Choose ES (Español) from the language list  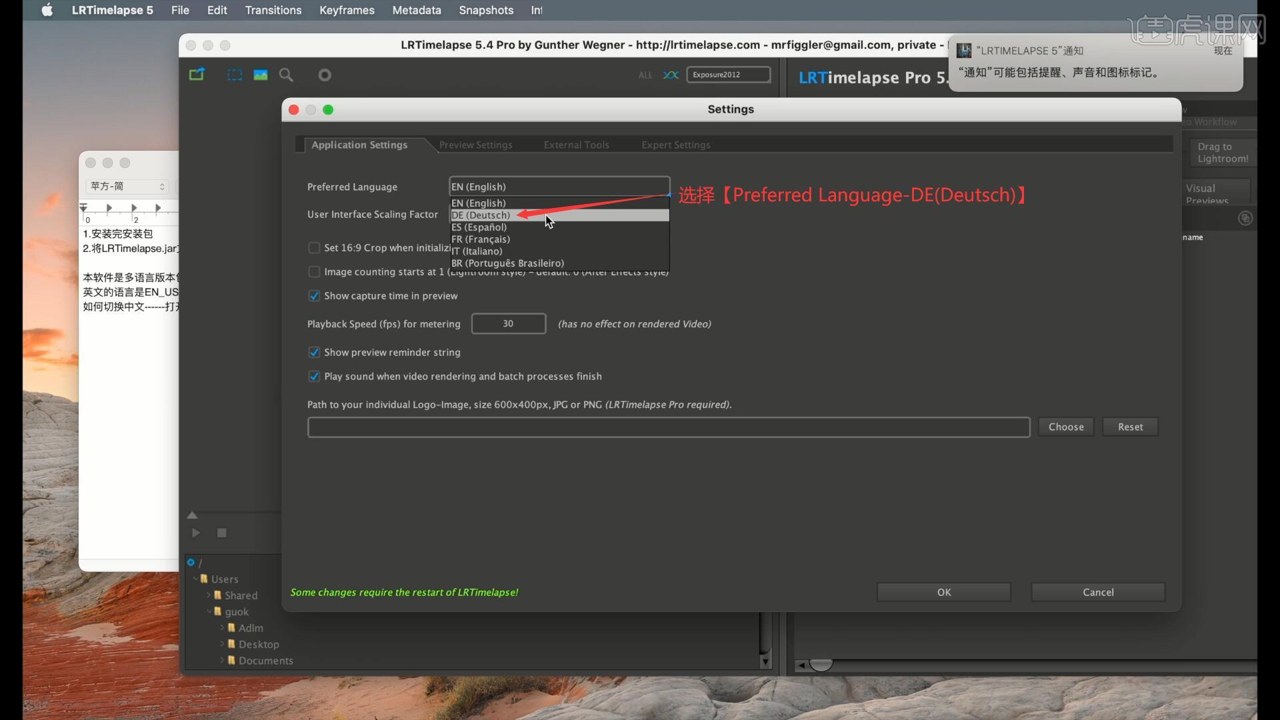pos(559,227)
